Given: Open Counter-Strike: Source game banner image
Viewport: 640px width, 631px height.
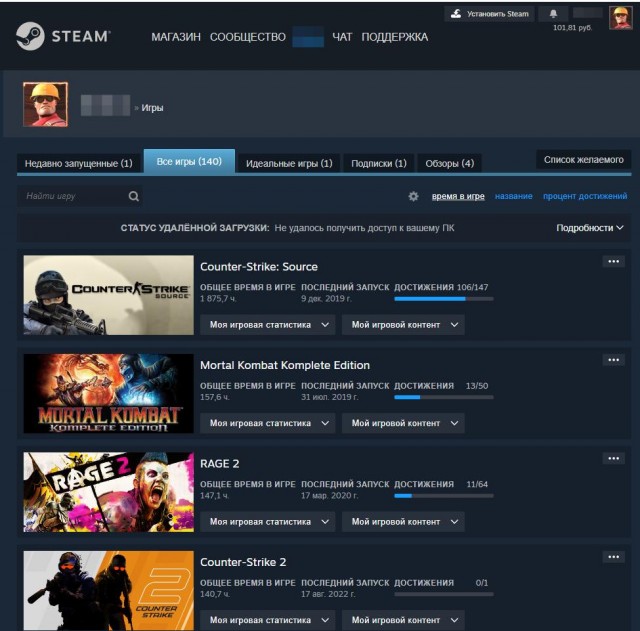Looking at the screenshot, I should [109, 295].
